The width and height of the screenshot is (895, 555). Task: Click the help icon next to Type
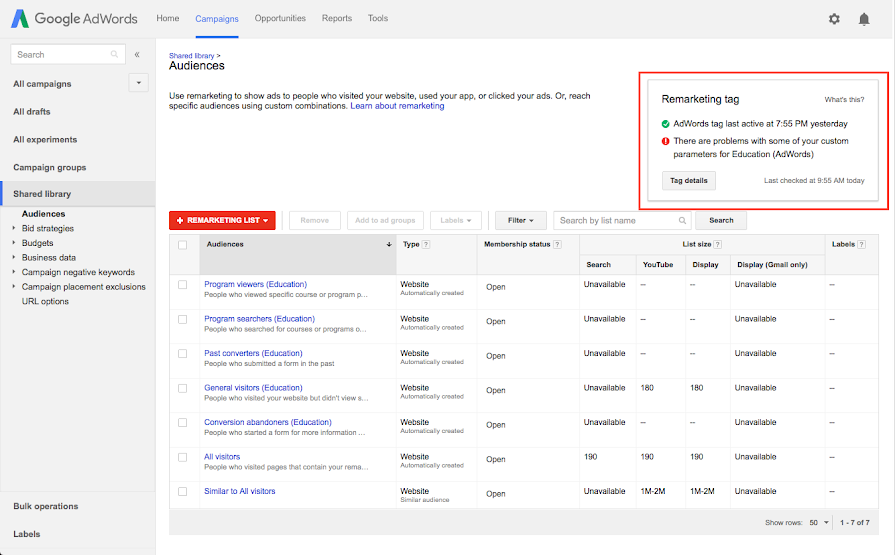426,244
